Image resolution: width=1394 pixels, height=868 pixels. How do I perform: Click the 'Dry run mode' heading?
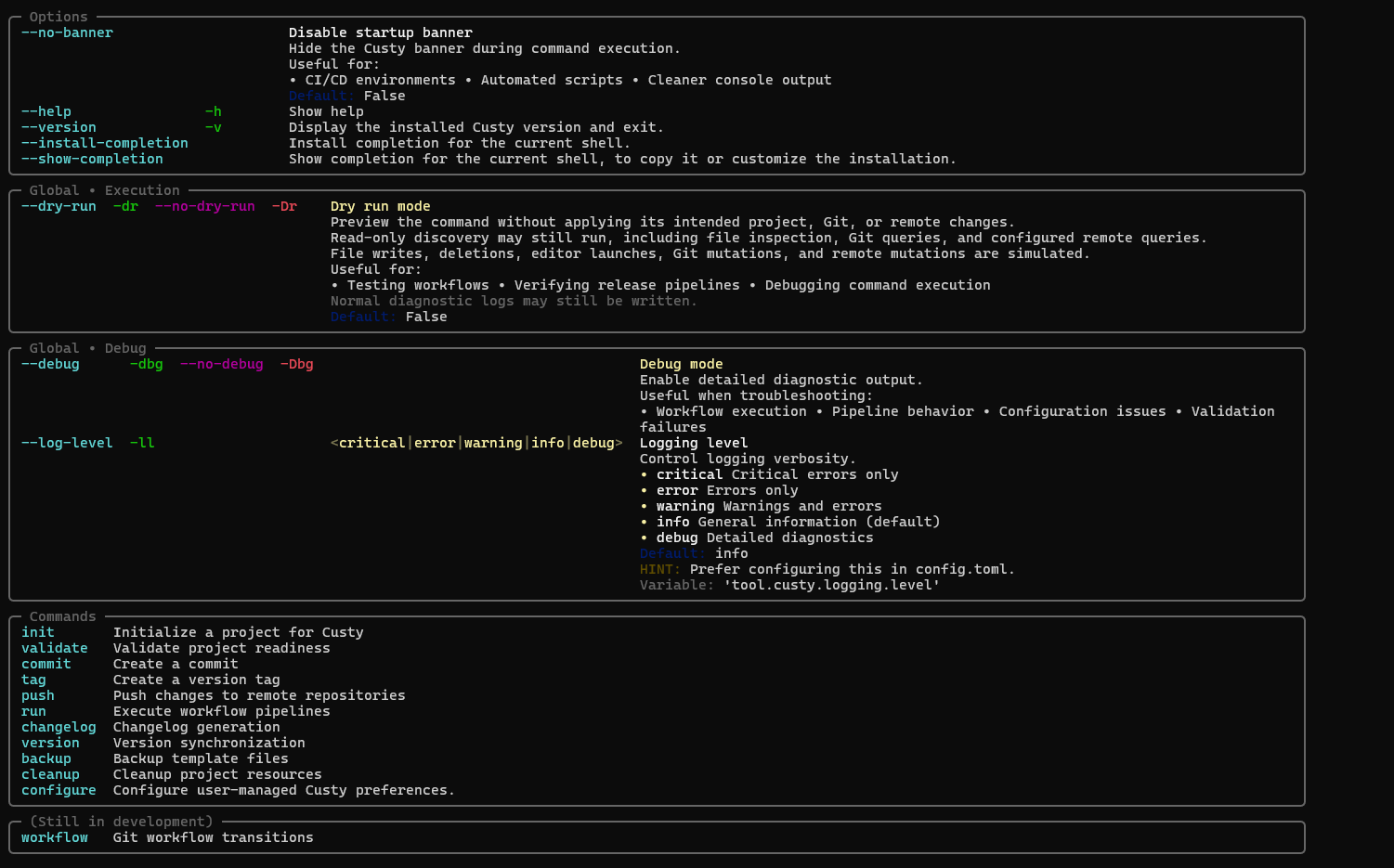pos(381,206)
